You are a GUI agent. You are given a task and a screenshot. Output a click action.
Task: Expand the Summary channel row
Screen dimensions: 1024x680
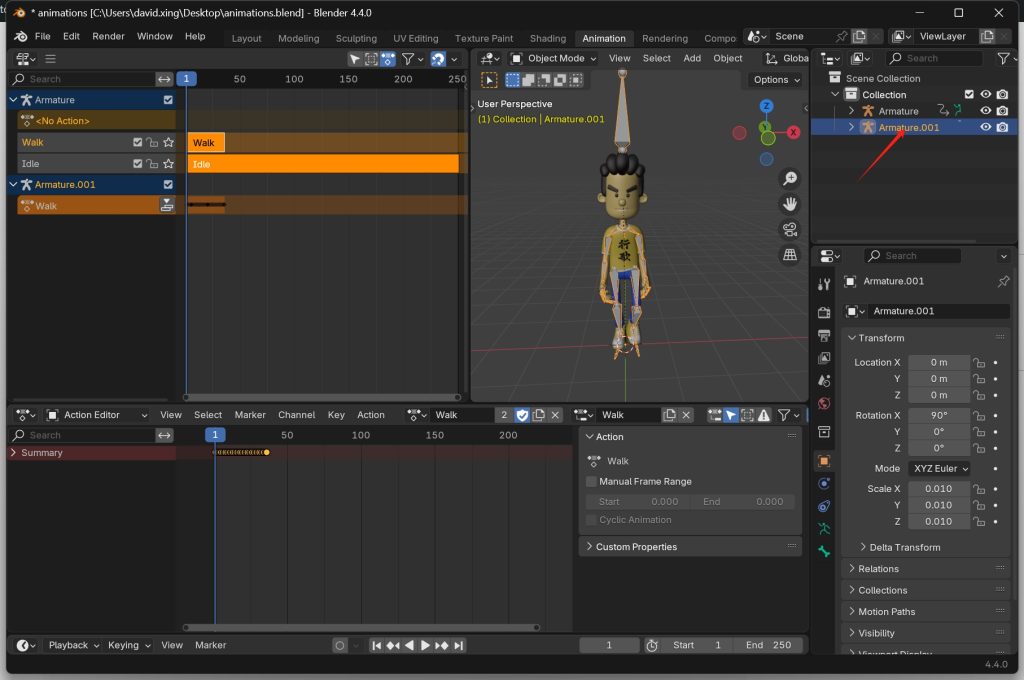click(14, 452)
